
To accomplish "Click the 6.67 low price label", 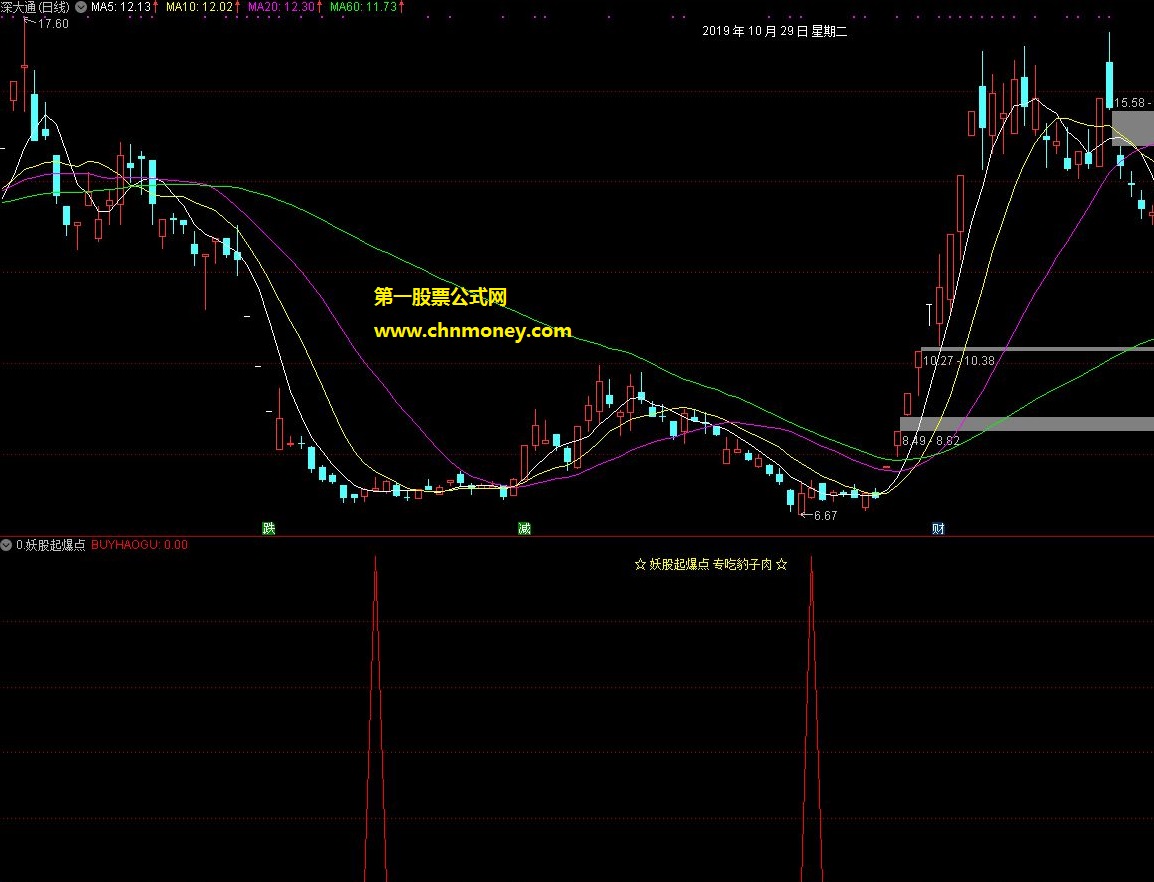I will 826,515.
